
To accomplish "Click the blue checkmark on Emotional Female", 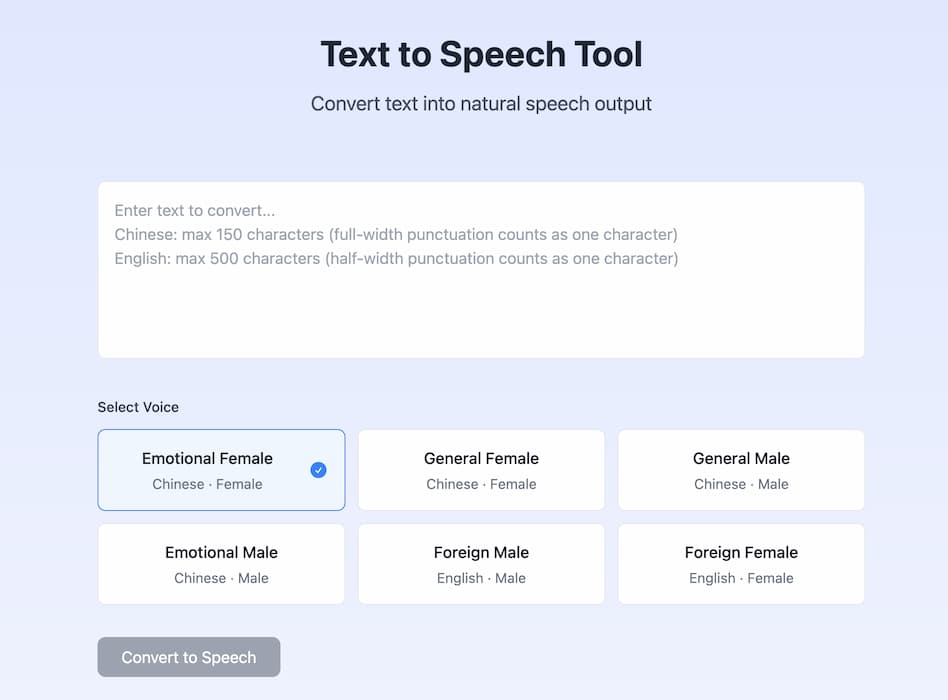I will (318, 470).
